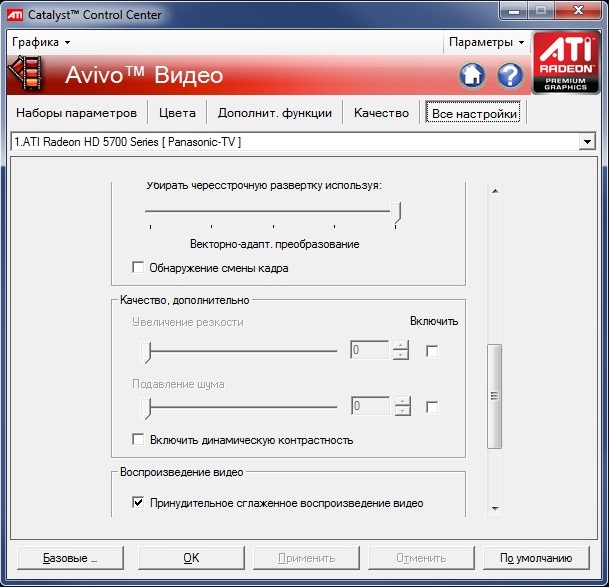The width and height of the screenshot is (609, 588).
Task: Open the Дополнит. функции tab
Action: point(275,113)
